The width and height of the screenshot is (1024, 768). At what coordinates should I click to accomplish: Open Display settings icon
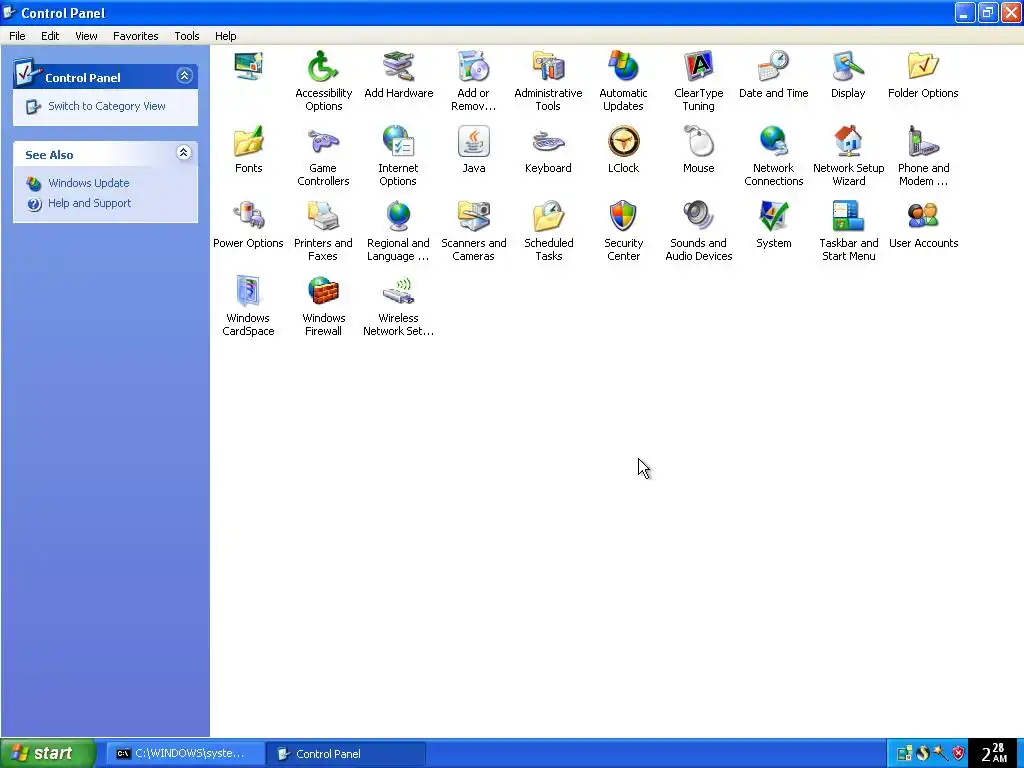[x=848, y=66]
